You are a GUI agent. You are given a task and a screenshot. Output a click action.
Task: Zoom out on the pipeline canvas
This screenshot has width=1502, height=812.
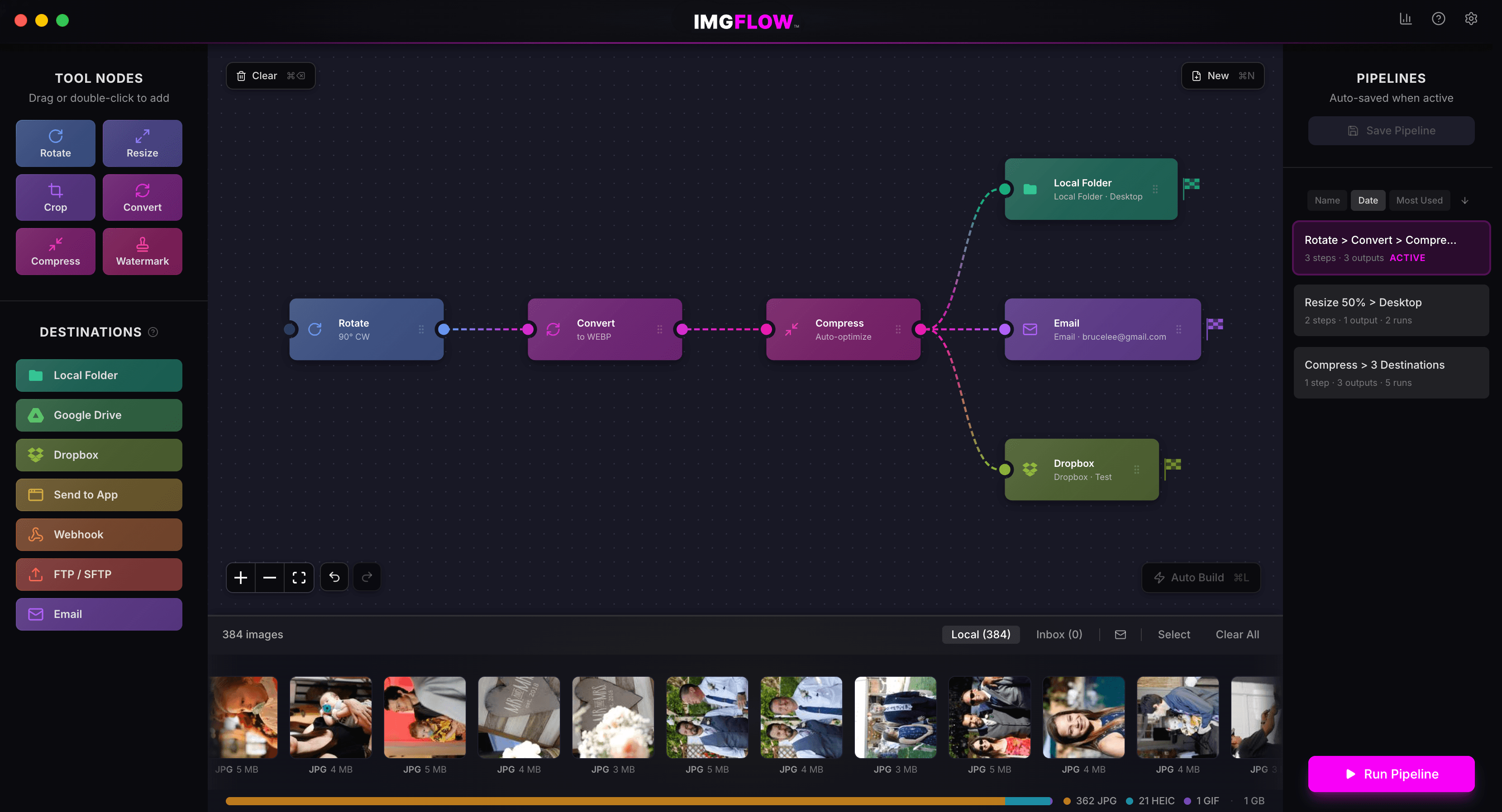click(x=269, y=577)
